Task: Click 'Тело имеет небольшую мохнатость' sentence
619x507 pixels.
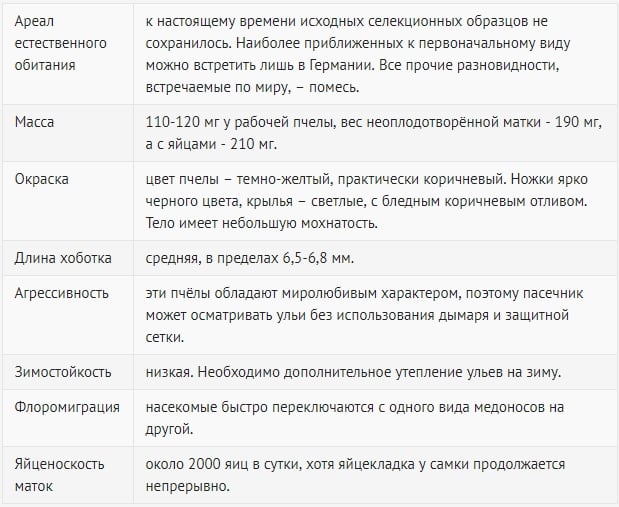Action: pos(262,223)
